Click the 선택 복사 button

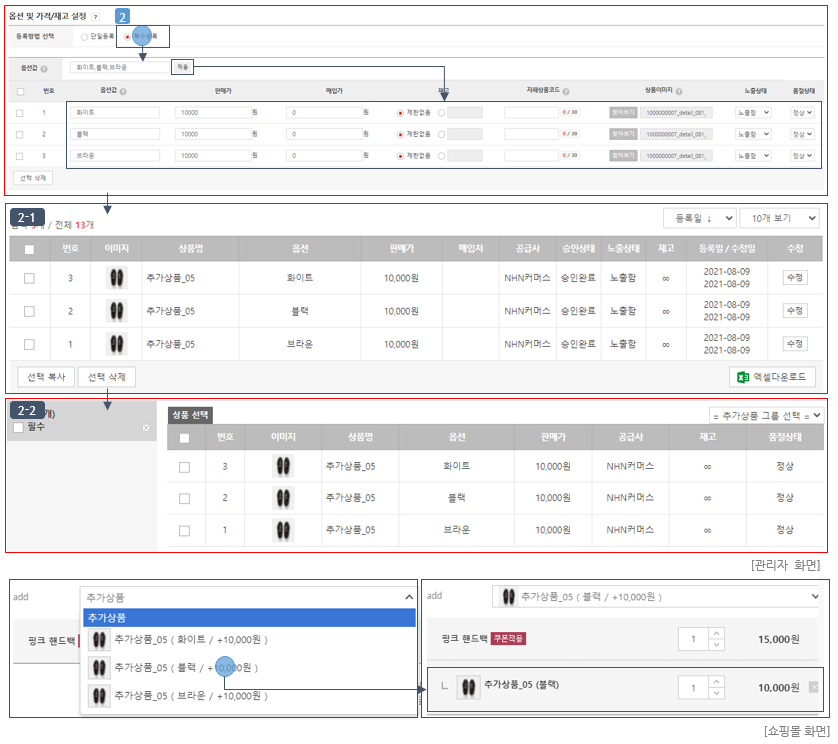(x=46, y=377)
